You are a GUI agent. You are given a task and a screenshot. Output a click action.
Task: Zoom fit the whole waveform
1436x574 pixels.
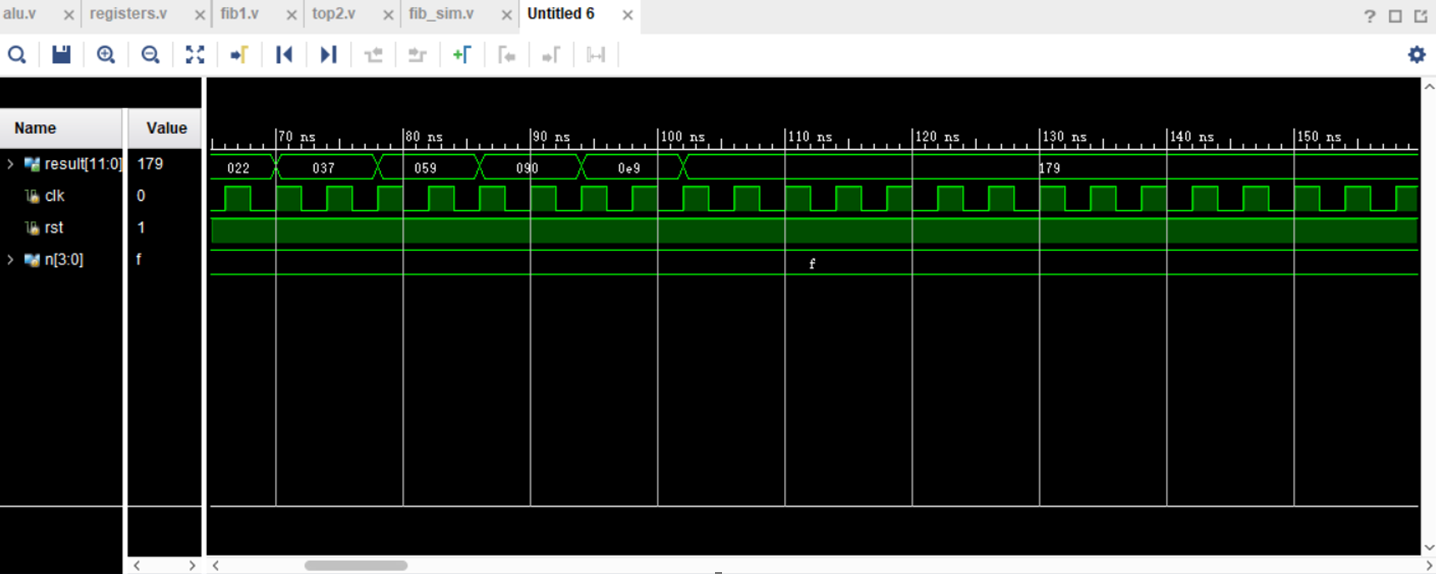click(x=195, y=55)
